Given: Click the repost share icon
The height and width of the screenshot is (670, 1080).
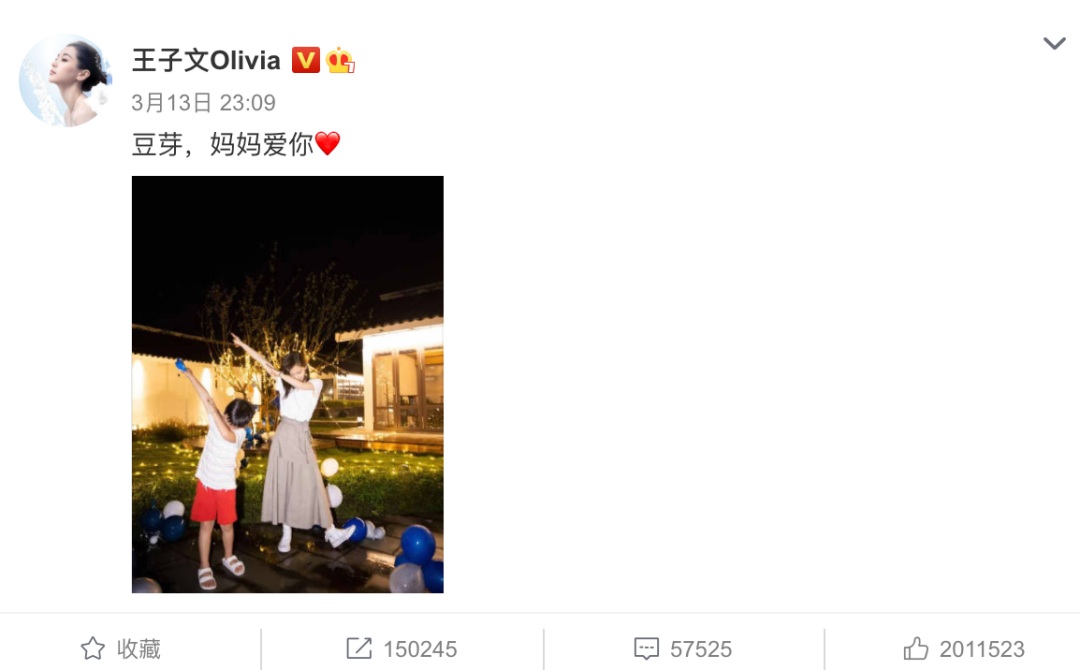Looking at the screenshot, I should (x=359, y=649).
